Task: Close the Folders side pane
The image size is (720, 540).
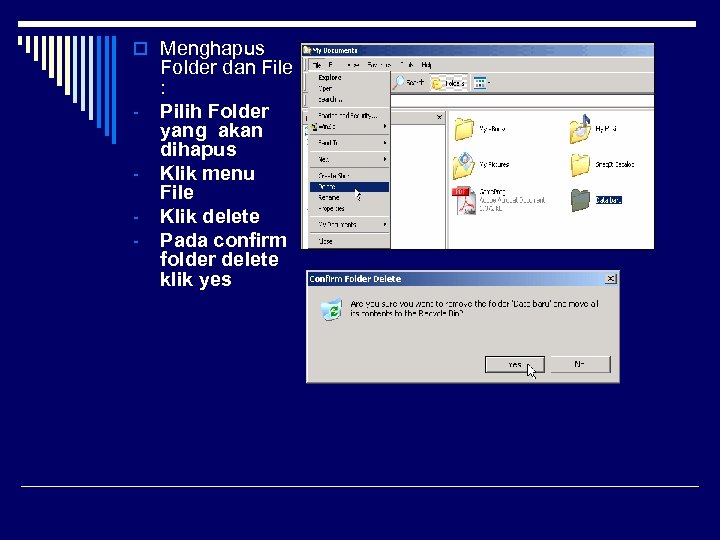Action: coord(439,117)
